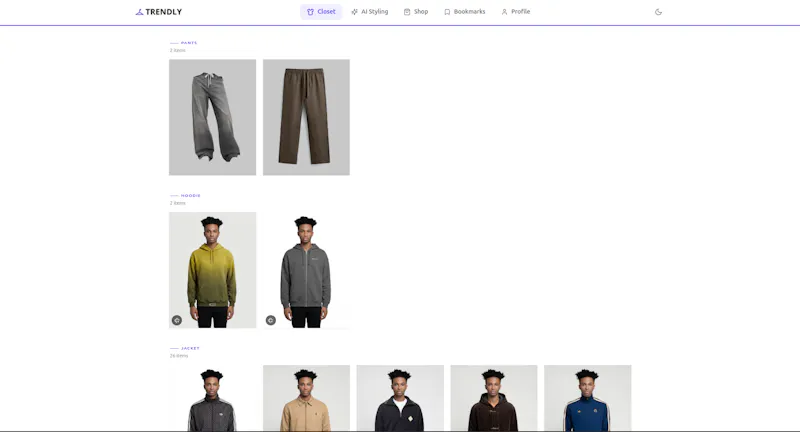Open the Closet tab

(321, 12)
